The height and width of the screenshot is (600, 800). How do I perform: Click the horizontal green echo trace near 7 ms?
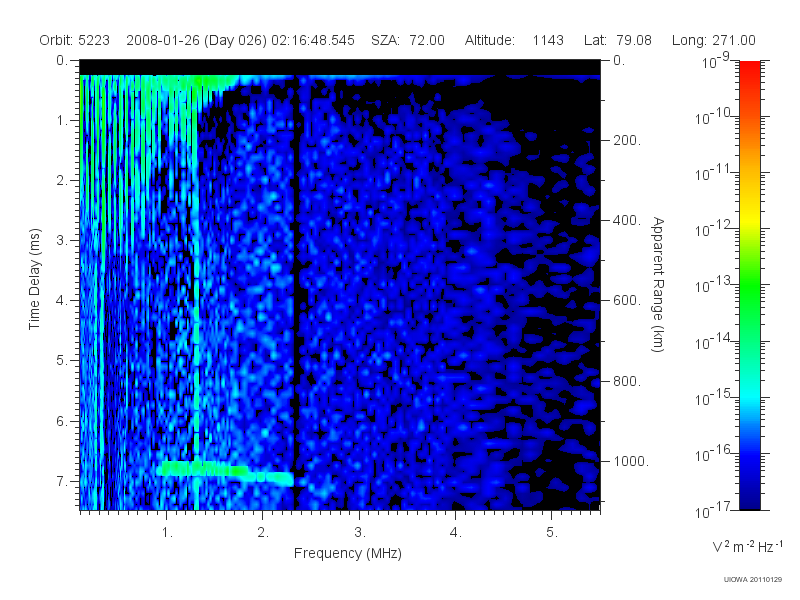pos(226,472)
